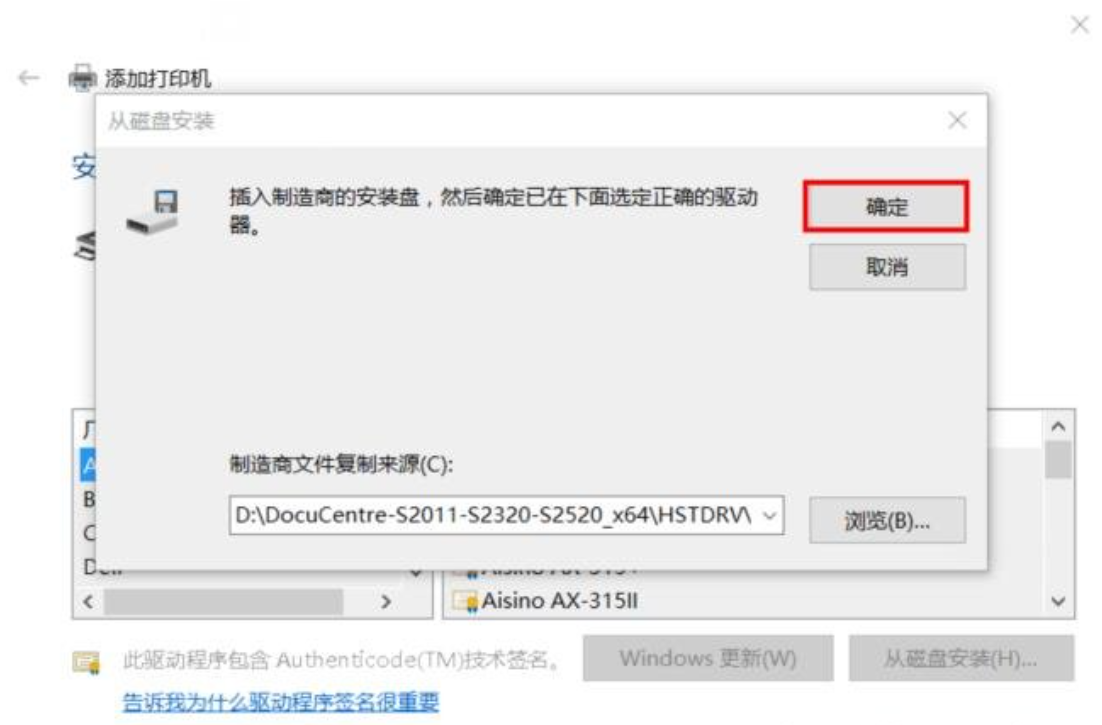Click the floppy disk drive icon

click(153, 212)
